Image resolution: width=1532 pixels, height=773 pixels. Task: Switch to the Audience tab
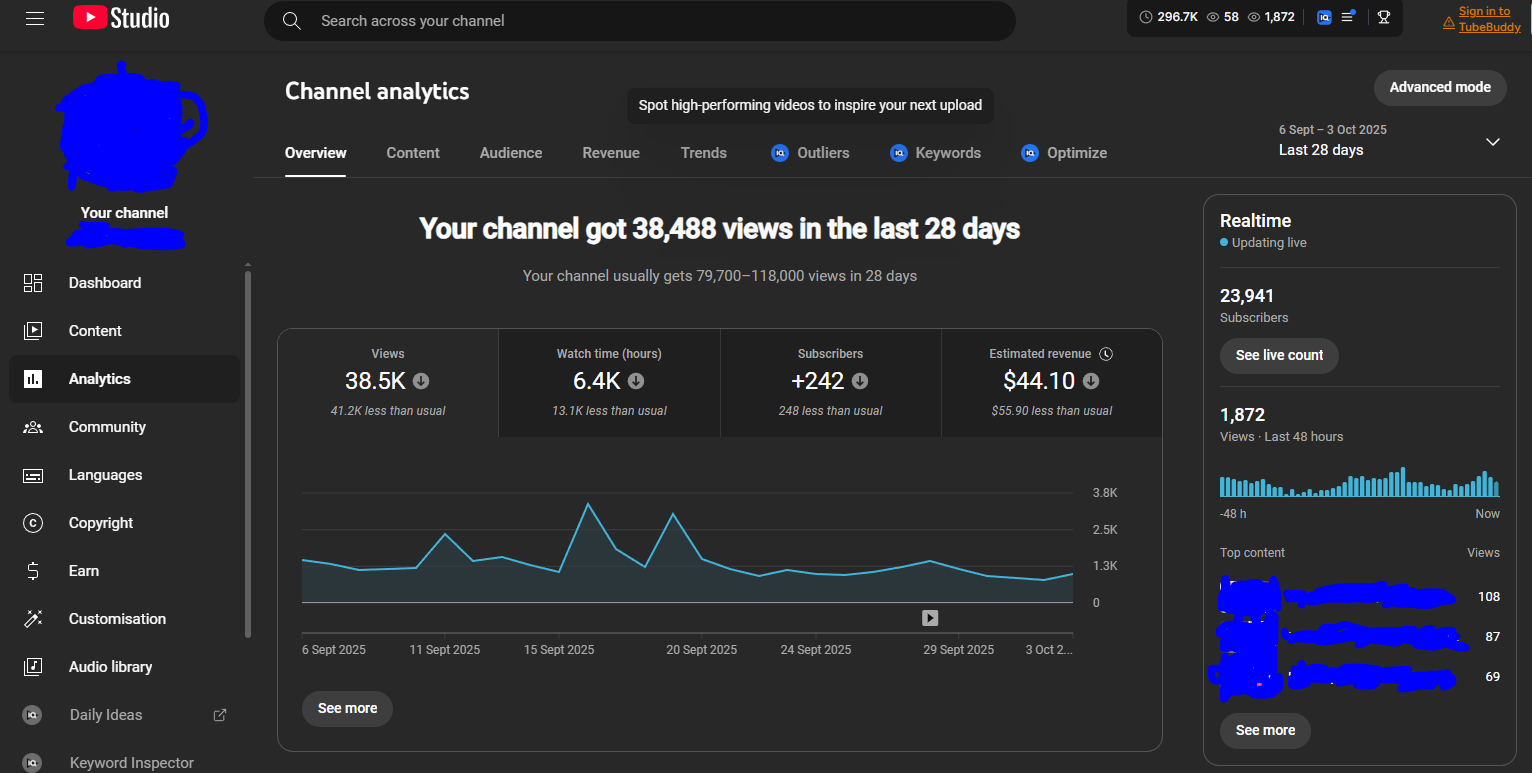511,153
